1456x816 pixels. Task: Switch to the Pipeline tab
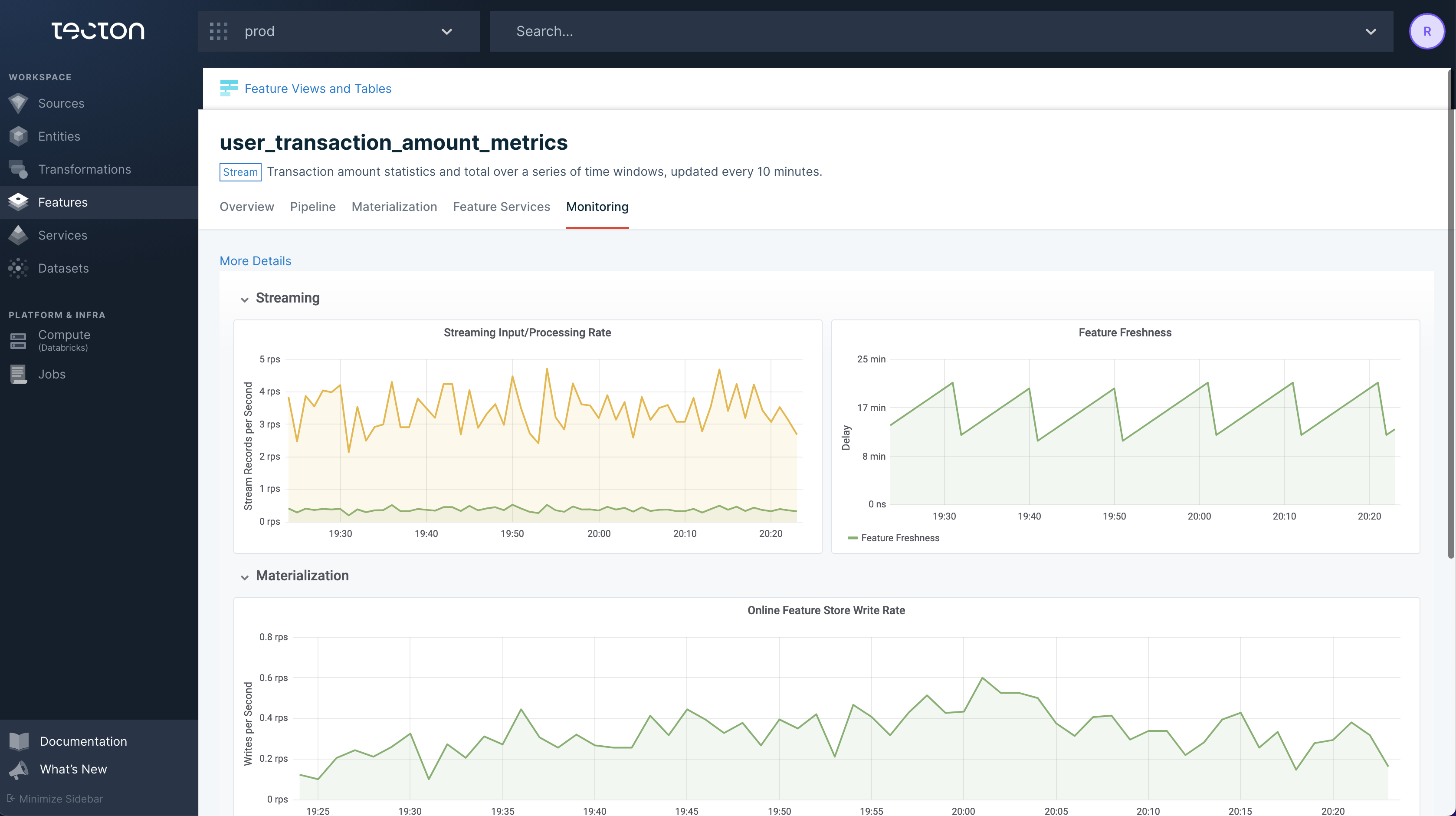click(x=312, y=206)
